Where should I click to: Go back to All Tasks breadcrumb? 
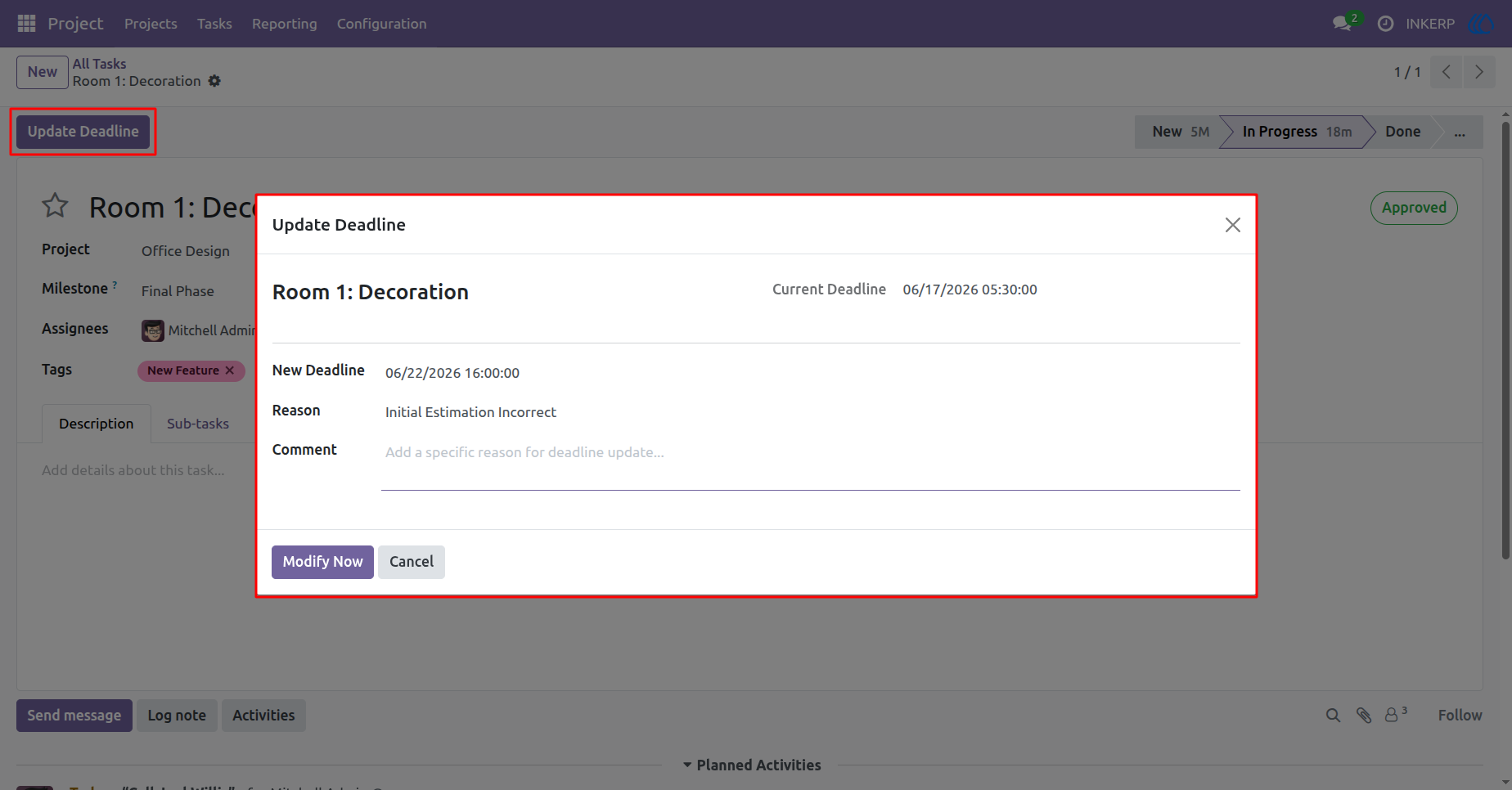coord(99,64)
